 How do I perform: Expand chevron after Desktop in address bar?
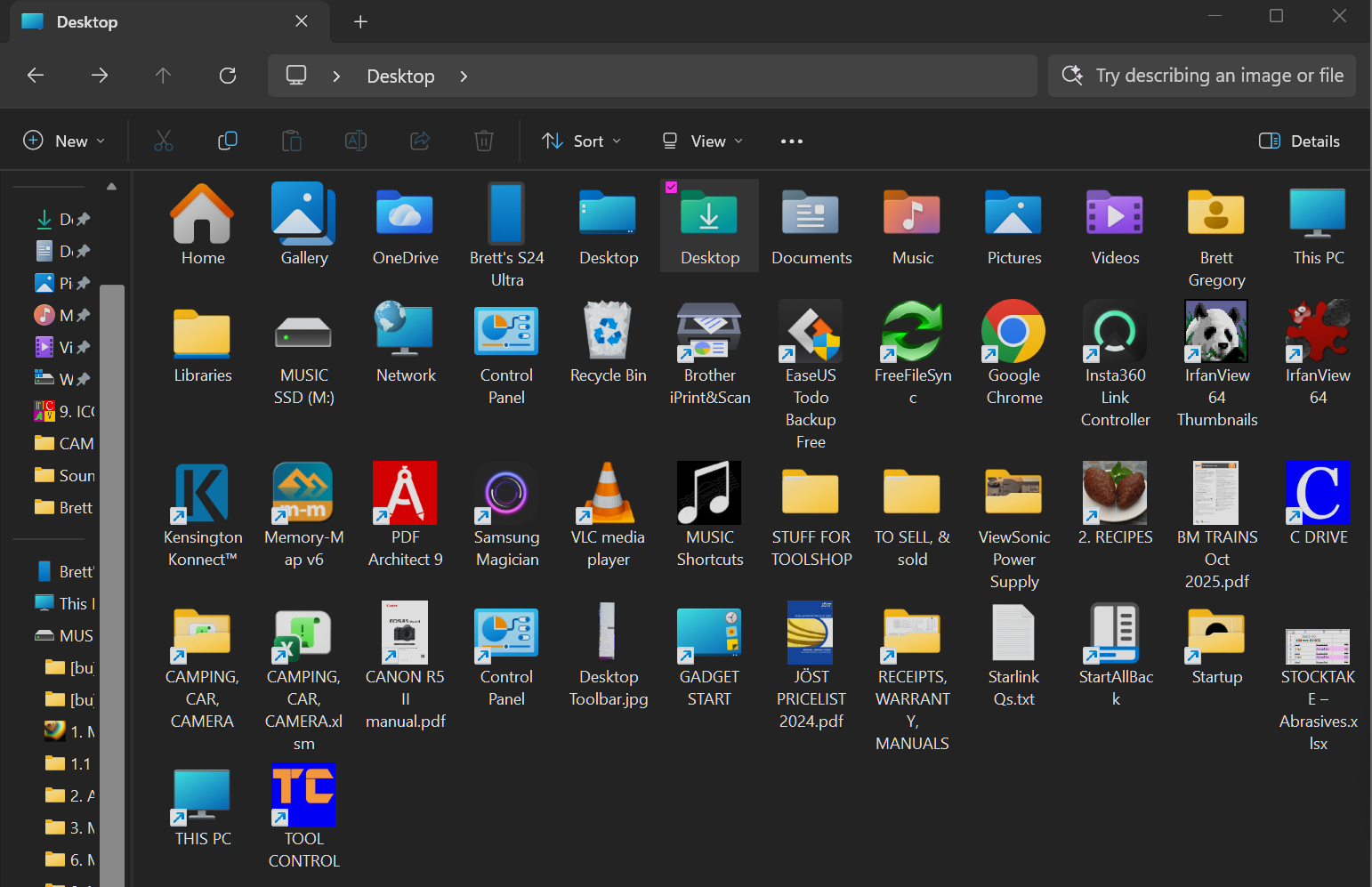[464, 77]
